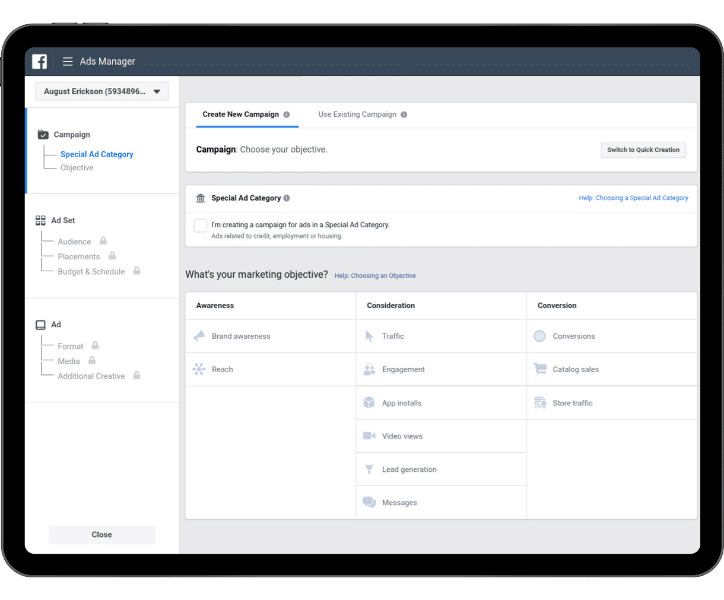Click the Engagement people icon
The image size is (724, 600).
369,369
